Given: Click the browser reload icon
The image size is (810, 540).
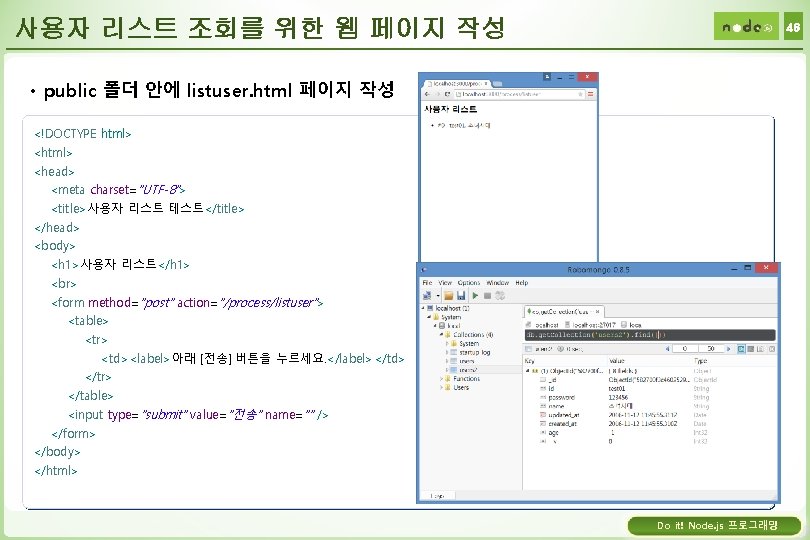Looking at the screenshot, I should tap(447, 94).
